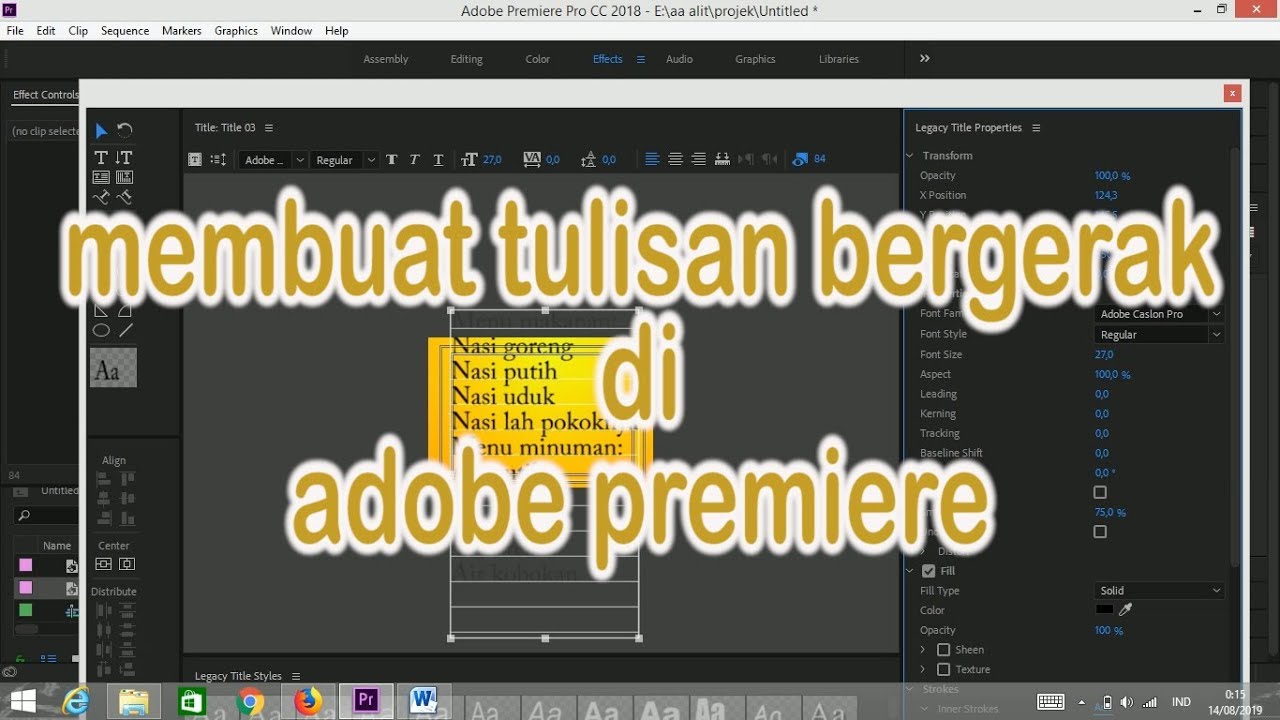This screenshot has height=720, width=1280.
Task: Open Legacy Title Styles panel menu
Action: [x=295, y=676]
